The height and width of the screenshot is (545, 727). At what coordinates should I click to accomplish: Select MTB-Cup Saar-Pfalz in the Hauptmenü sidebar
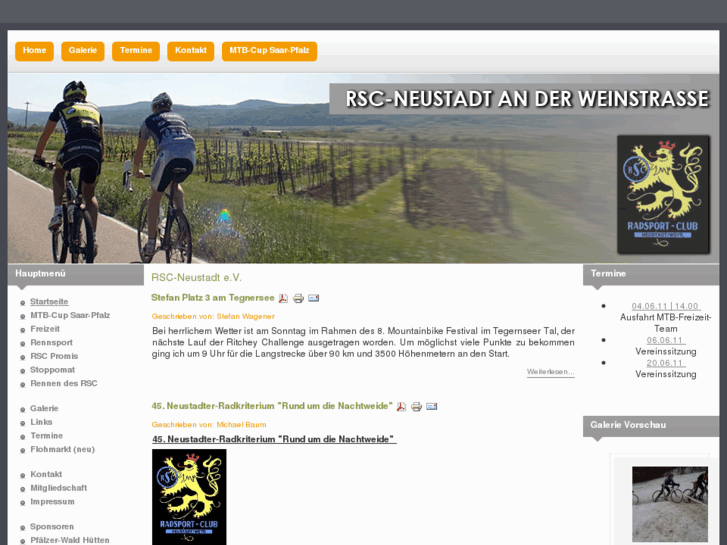70,315
